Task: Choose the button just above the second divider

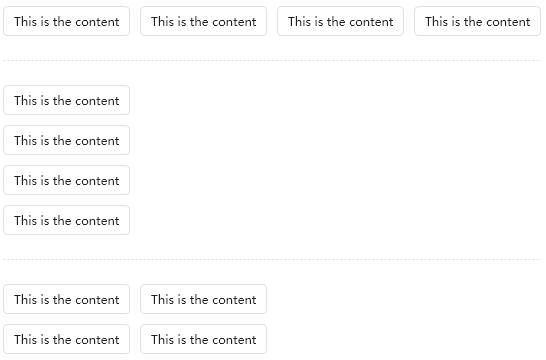Action: tap(67, 220)
